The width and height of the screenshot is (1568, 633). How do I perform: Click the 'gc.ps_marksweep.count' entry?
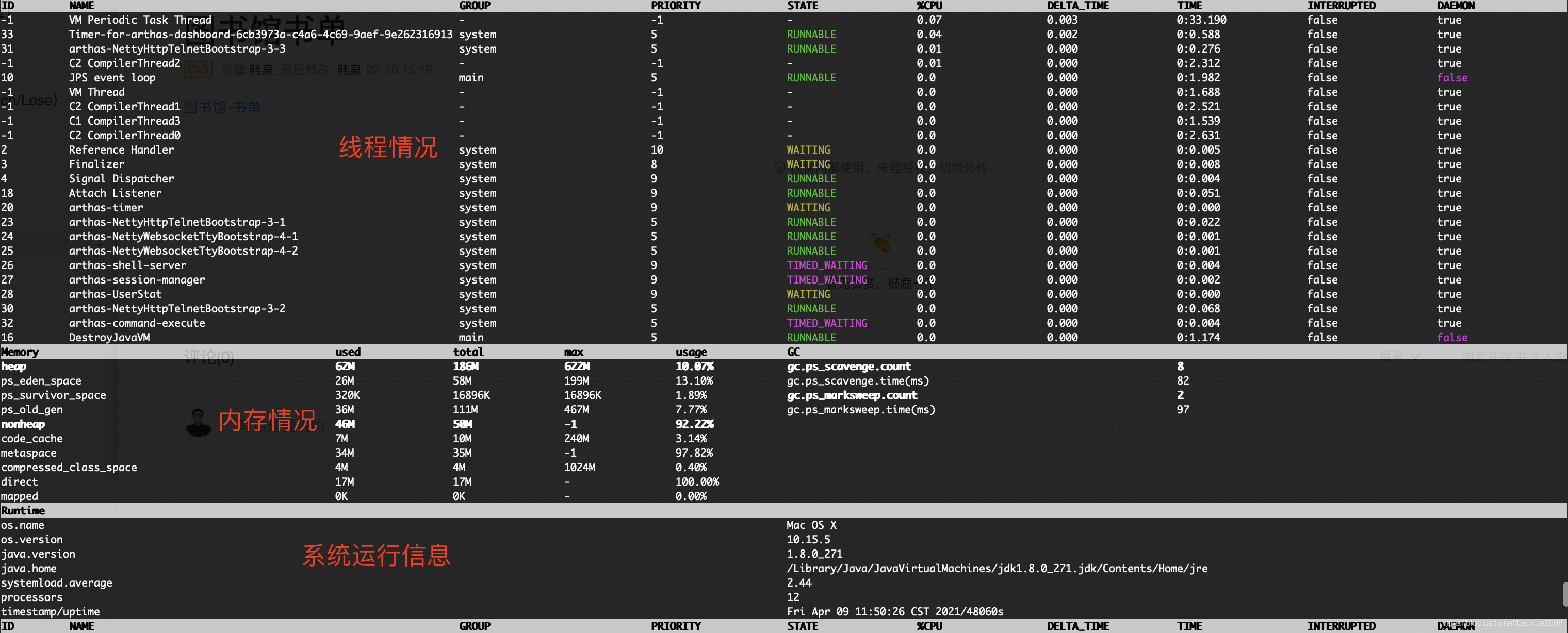pos(852,395)
